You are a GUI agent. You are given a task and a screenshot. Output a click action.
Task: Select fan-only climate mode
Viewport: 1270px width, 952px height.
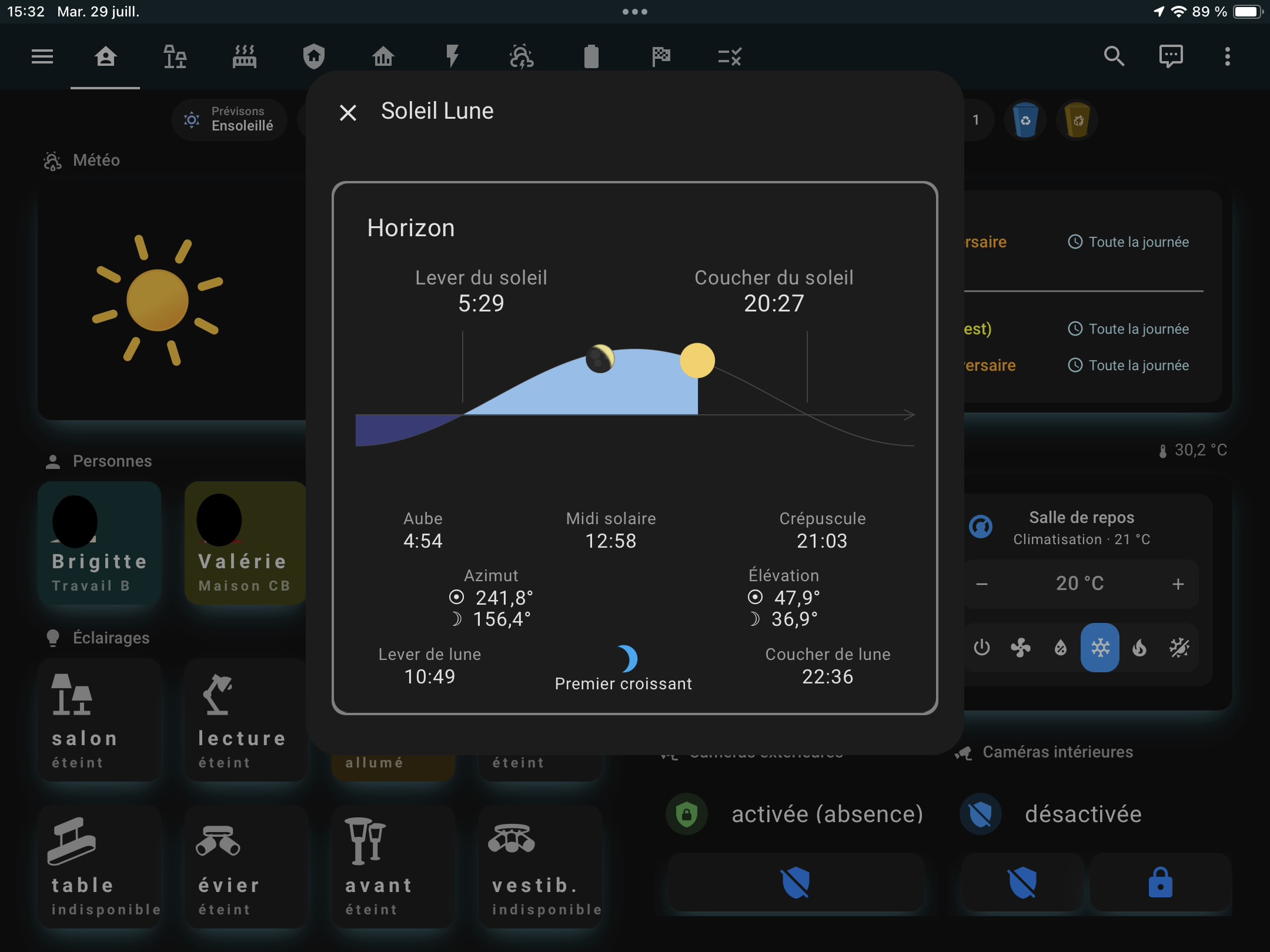1021,648
